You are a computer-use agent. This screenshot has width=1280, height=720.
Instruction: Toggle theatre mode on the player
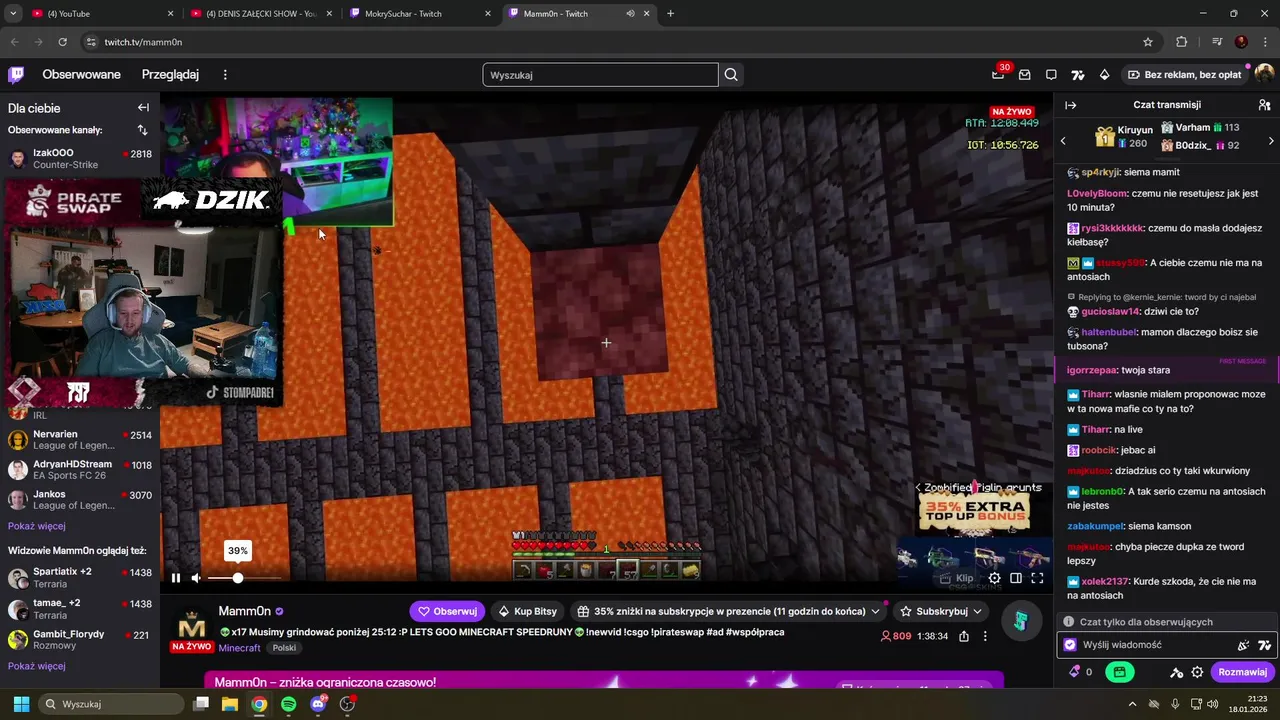[1015, 578]
